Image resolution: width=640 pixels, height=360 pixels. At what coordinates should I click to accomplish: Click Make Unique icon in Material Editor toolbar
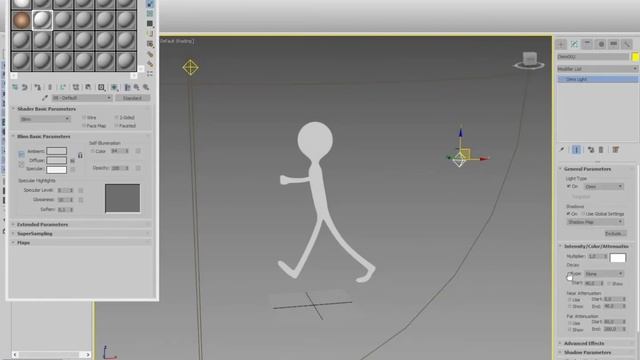pos(76,87)
